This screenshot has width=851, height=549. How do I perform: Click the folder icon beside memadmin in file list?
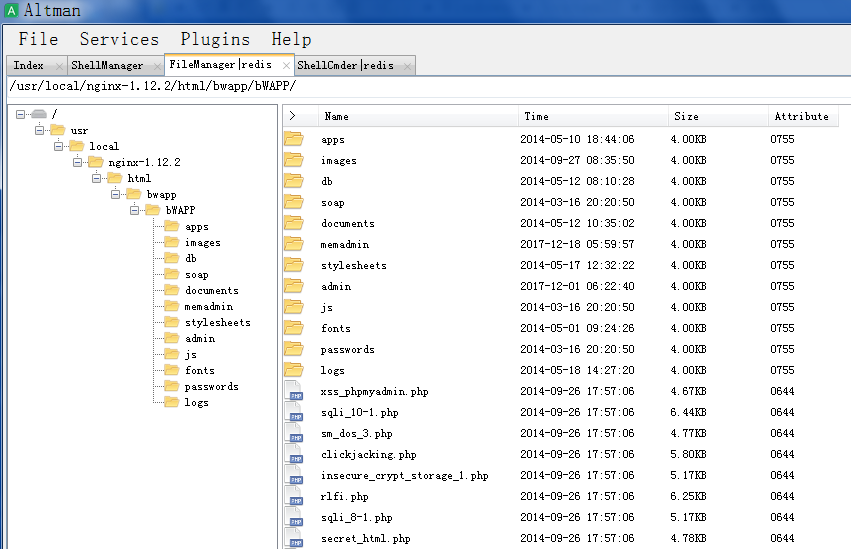[293, 244]
